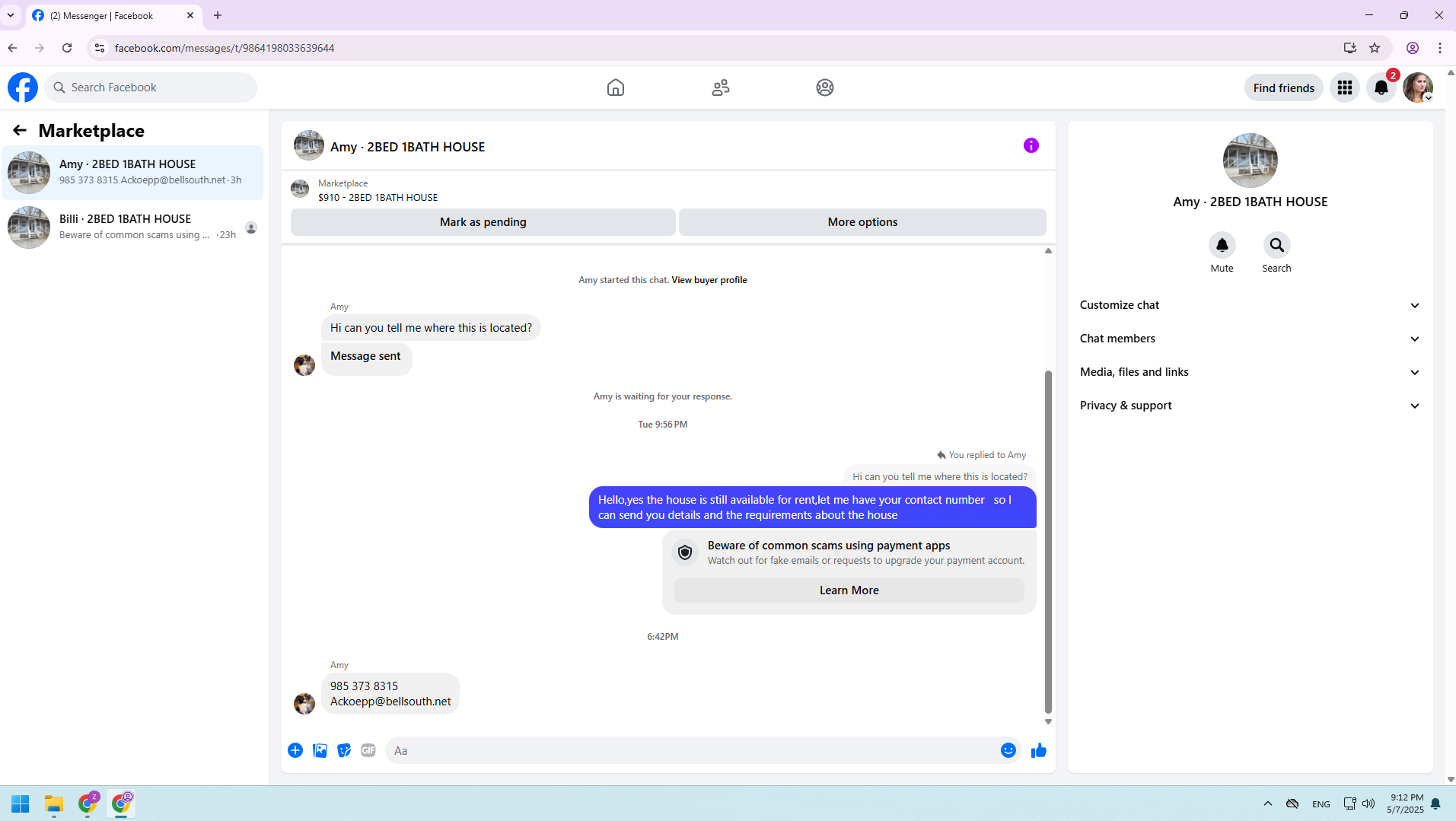Go back from Marketplace with arrow

point(20,131)
